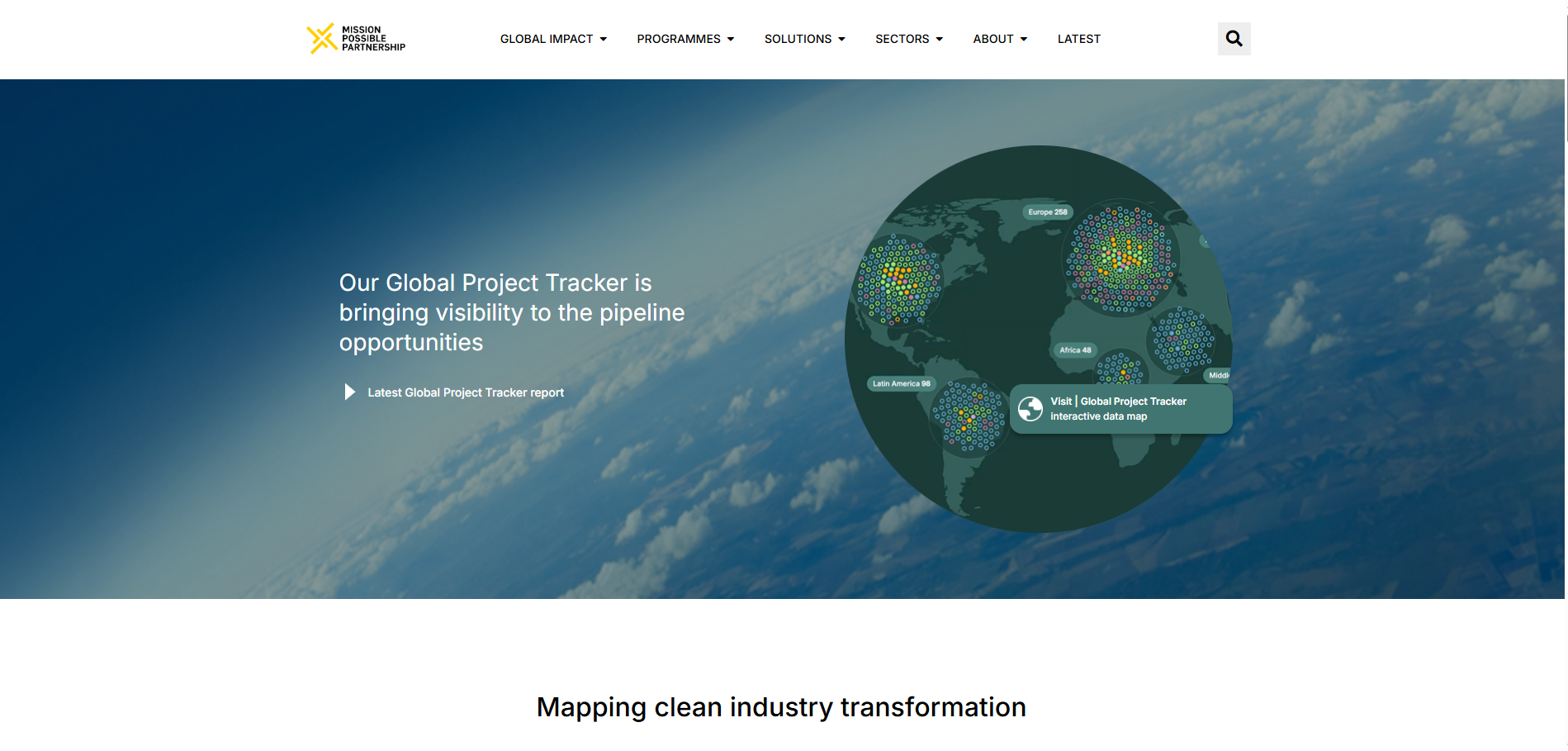The width and height of the screenshot is (1568, 751).
Task: Click the Europe project dot cluster
Action: pyautogui.click(x=1120, y=259)
